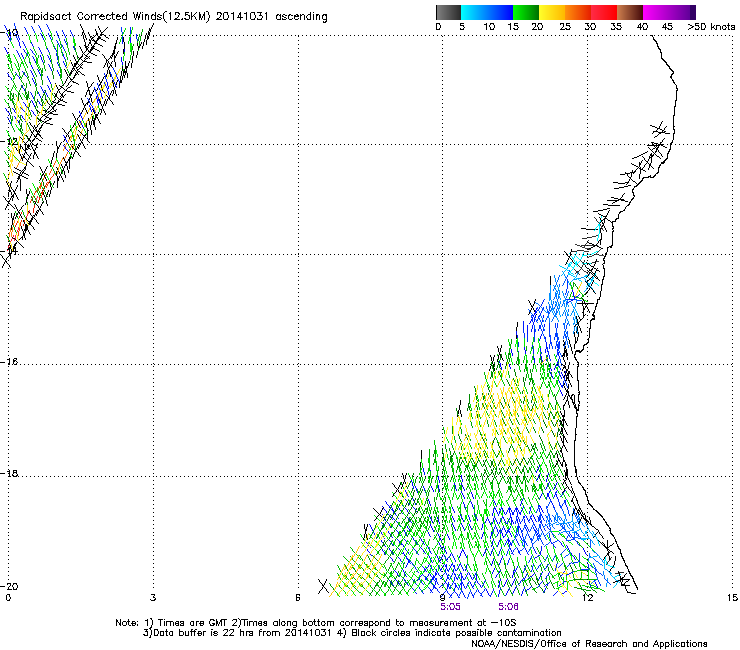Click the longitude axis label '6'
The width and height of the screenshot is (740, 650).
click(298, 598)
